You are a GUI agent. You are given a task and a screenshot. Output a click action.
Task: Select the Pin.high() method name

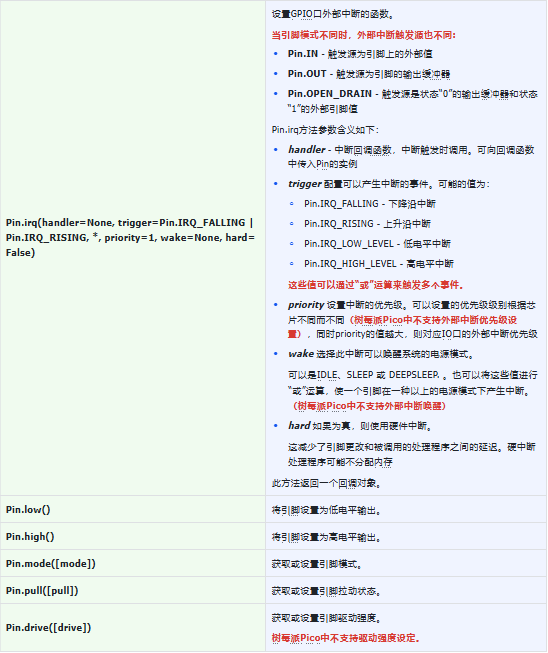pyautogui.click(x=30, y=537)
